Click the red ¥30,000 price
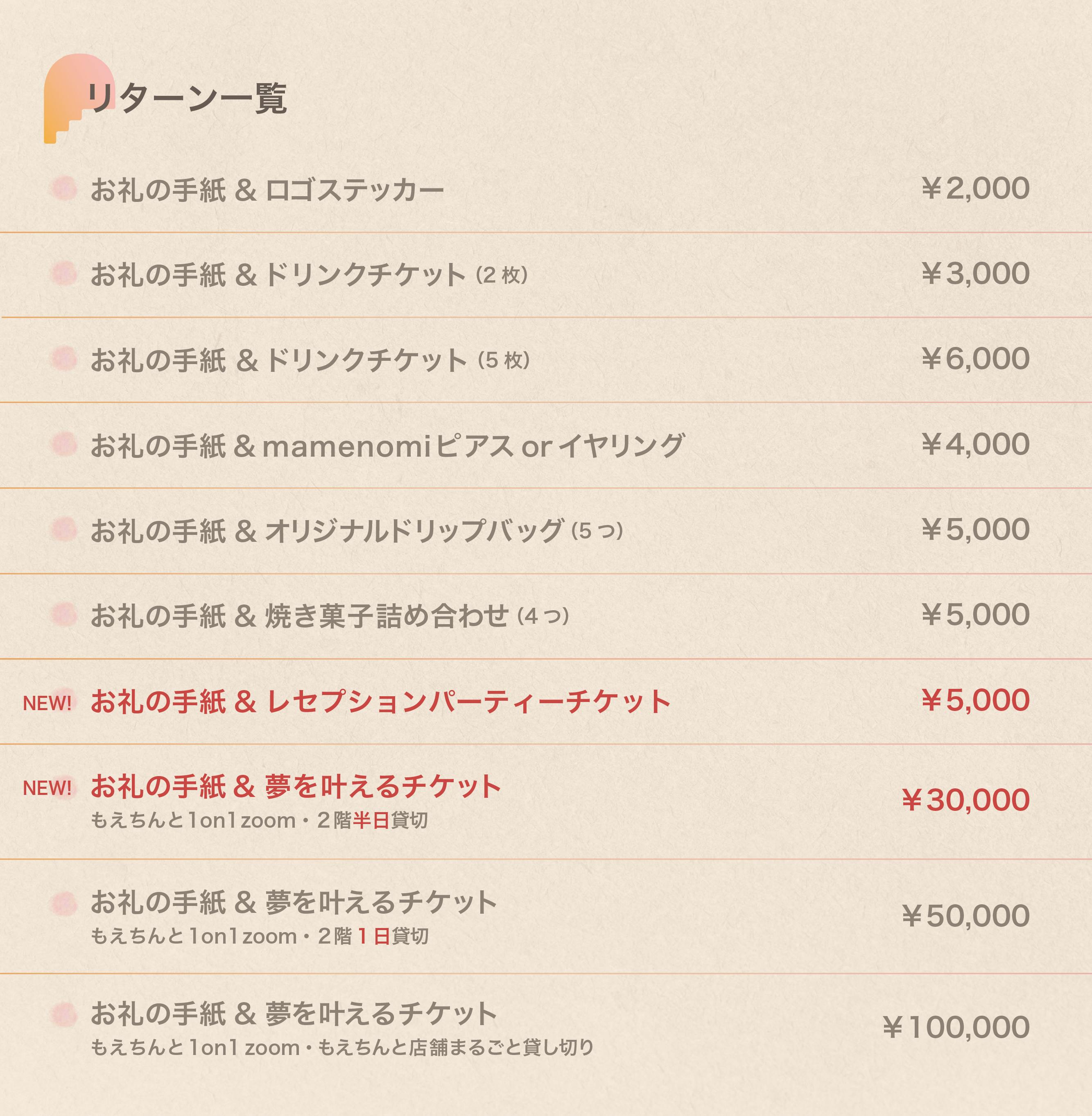The width and height of the screenshot is (1092, 1116). click(965, 800)
